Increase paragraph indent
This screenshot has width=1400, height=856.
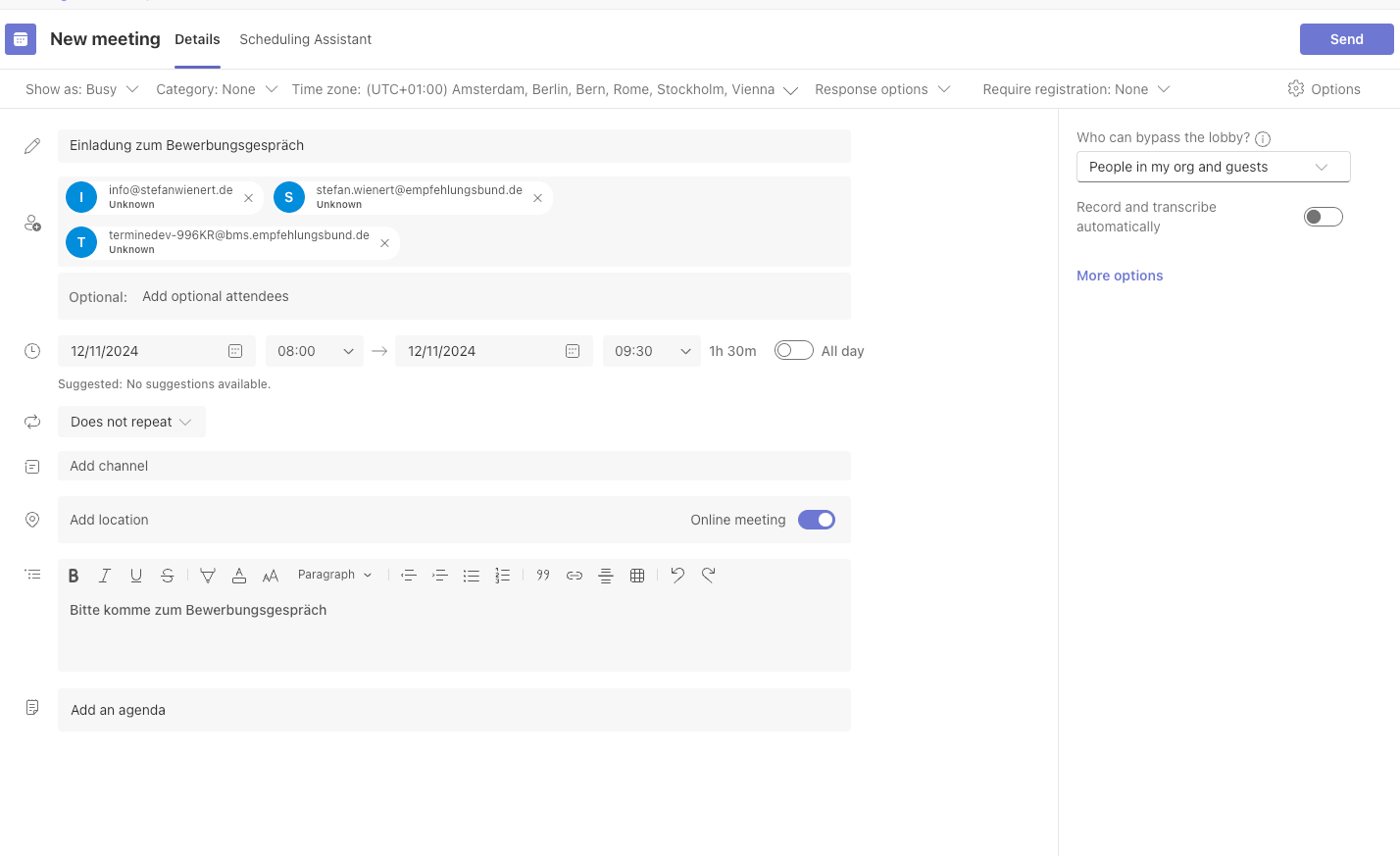point(440,576)
